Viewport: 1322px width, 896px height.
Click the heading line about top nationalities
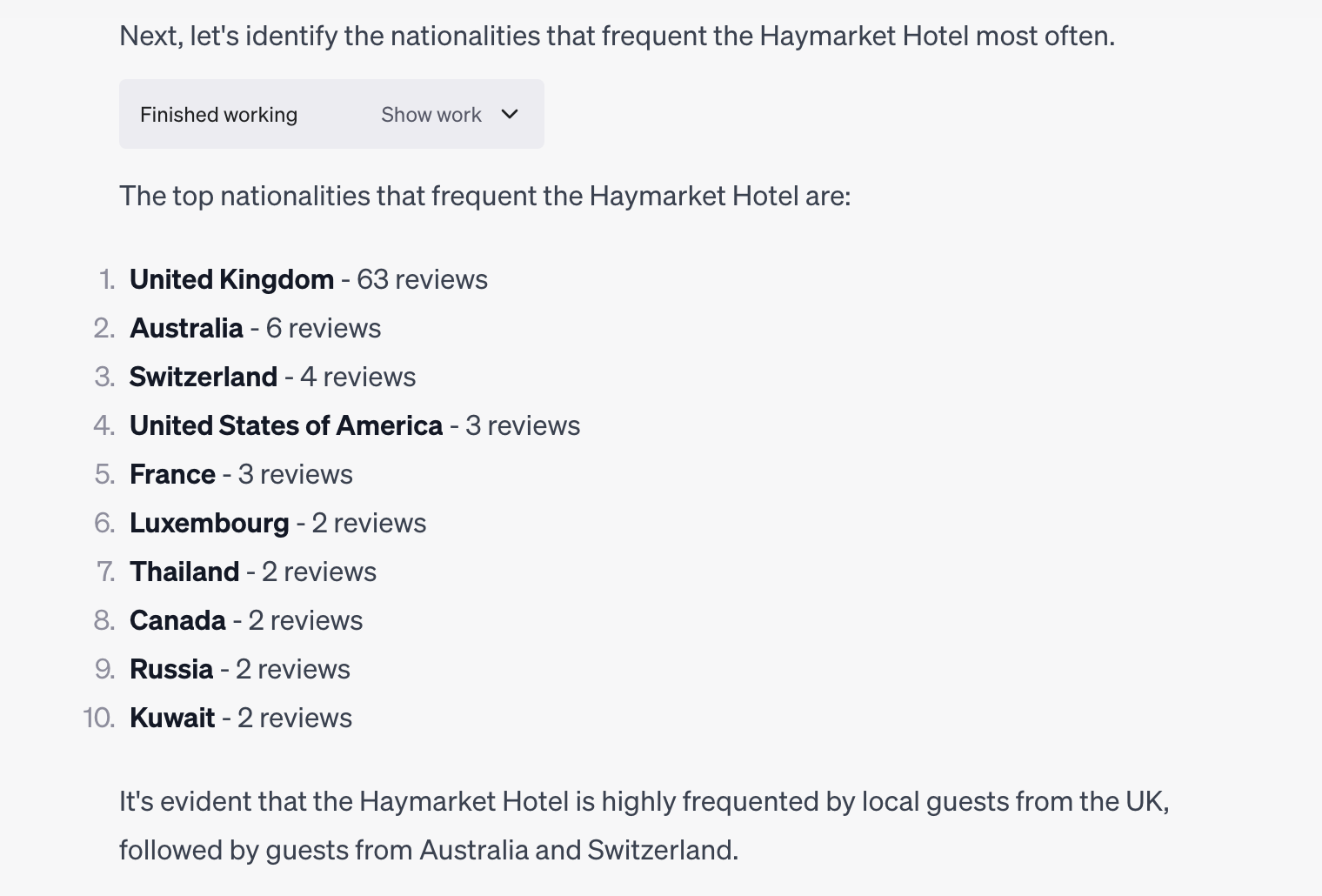484,196
